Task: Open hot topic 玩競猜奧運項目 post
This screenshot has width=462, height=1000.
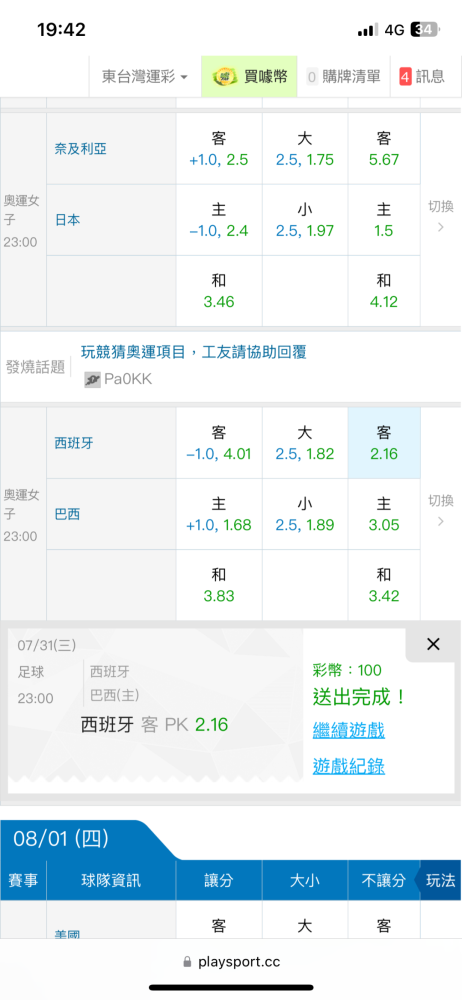Action: coord(193,352)
